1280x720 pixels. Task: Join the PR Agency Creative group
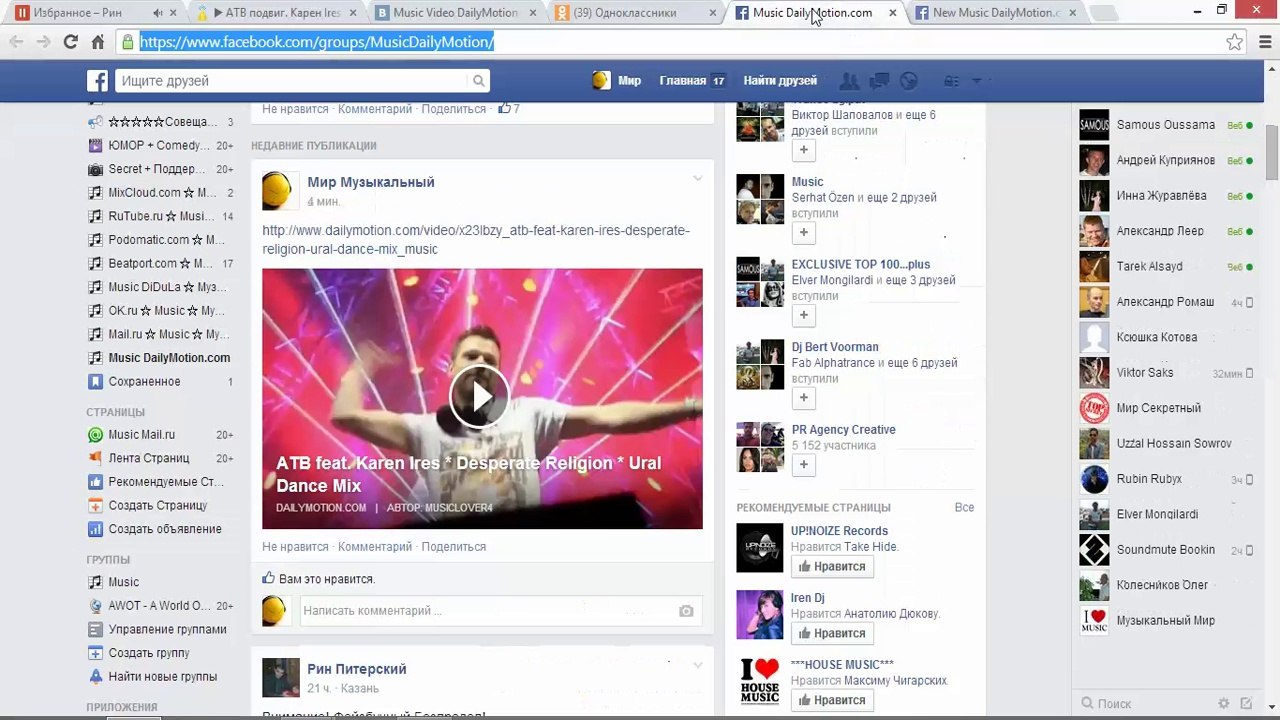(803, 464)
